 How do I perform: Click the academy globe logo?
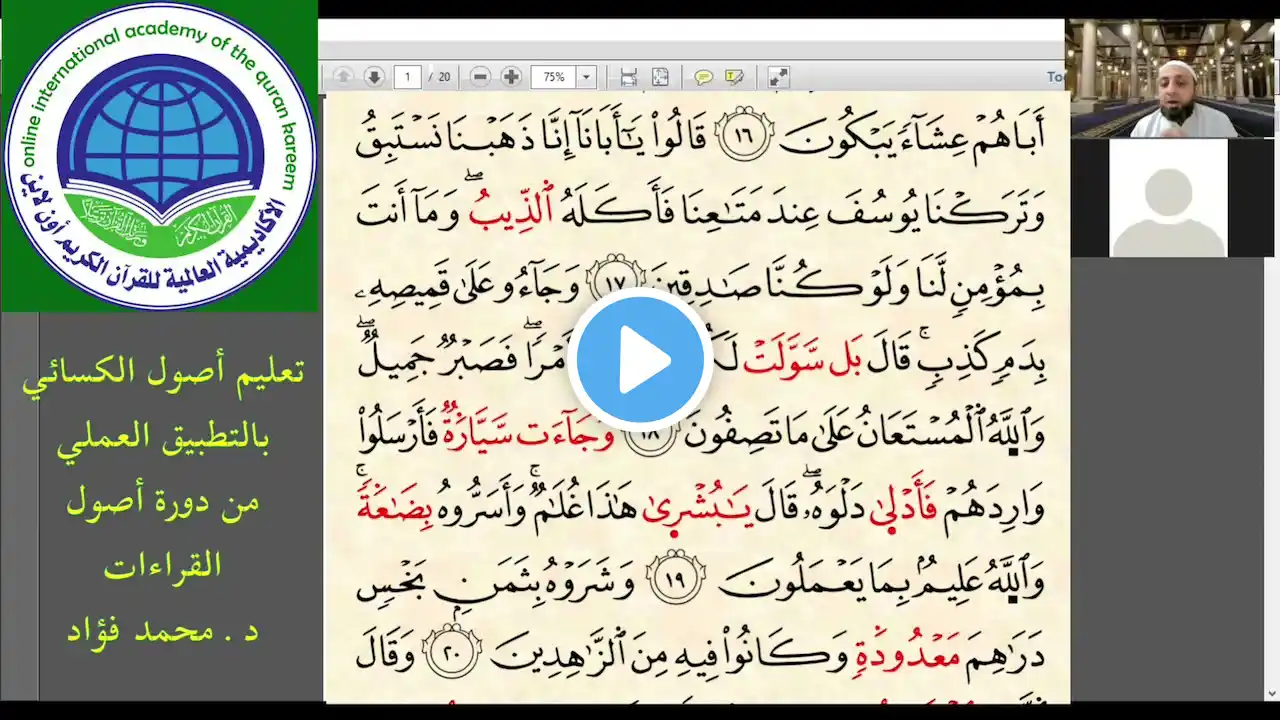coord(160,155)
